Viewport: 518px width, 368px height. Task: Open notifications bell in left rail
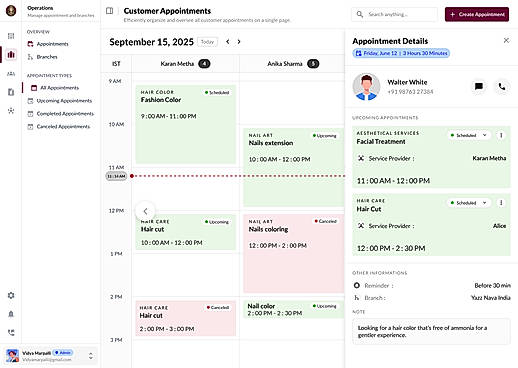[x=11, y=314]
